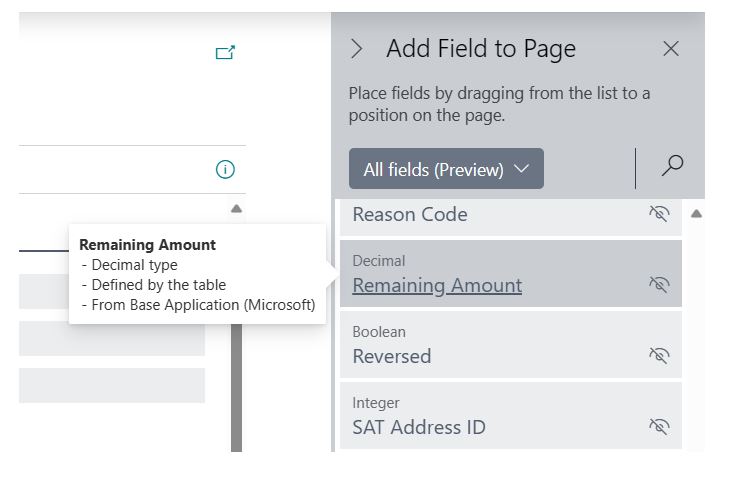729x479 pixels.
Task: Open field search with the magnifier icon
Action: pos(672,167)
